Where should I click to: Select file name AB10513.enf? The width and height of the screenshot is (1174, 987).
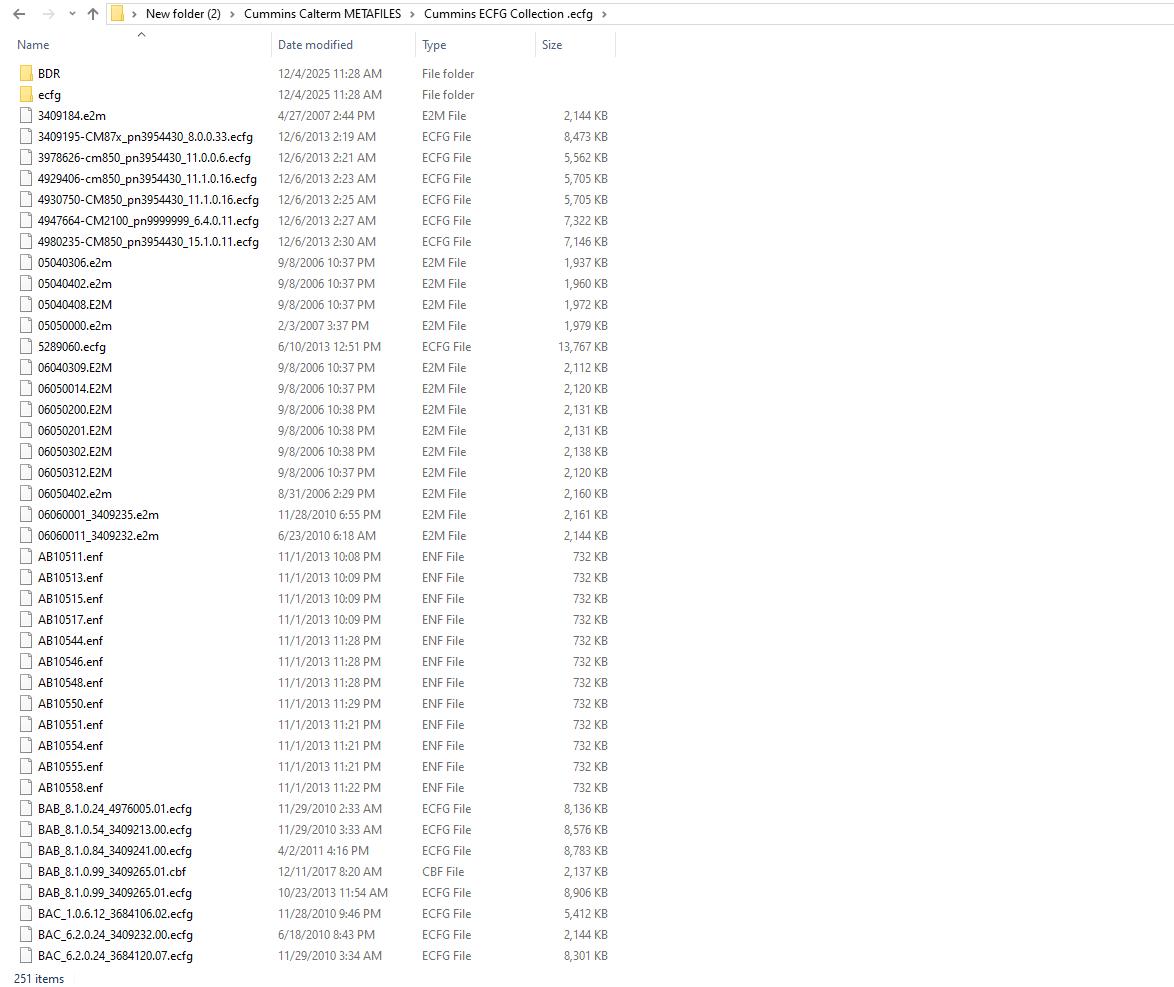(x=70, y=577)
